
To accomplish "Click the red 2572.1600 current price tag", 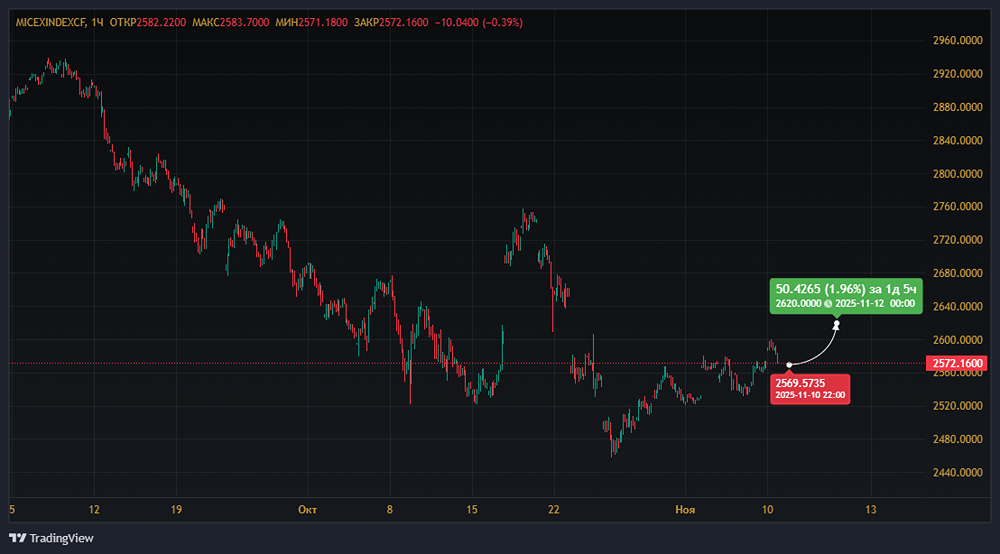I will (x=959, y=364).
